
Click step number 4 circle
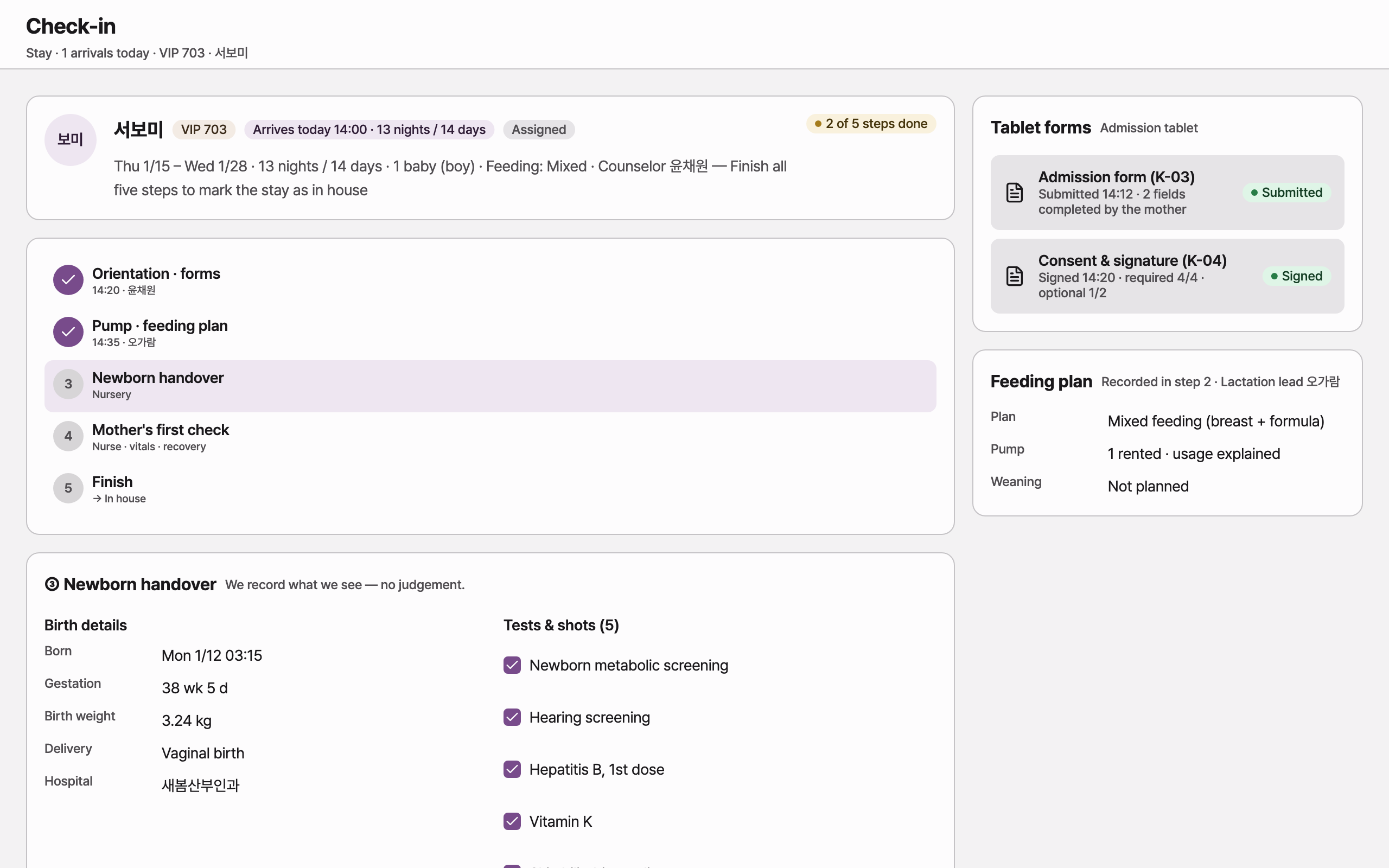tap(68, 436)
